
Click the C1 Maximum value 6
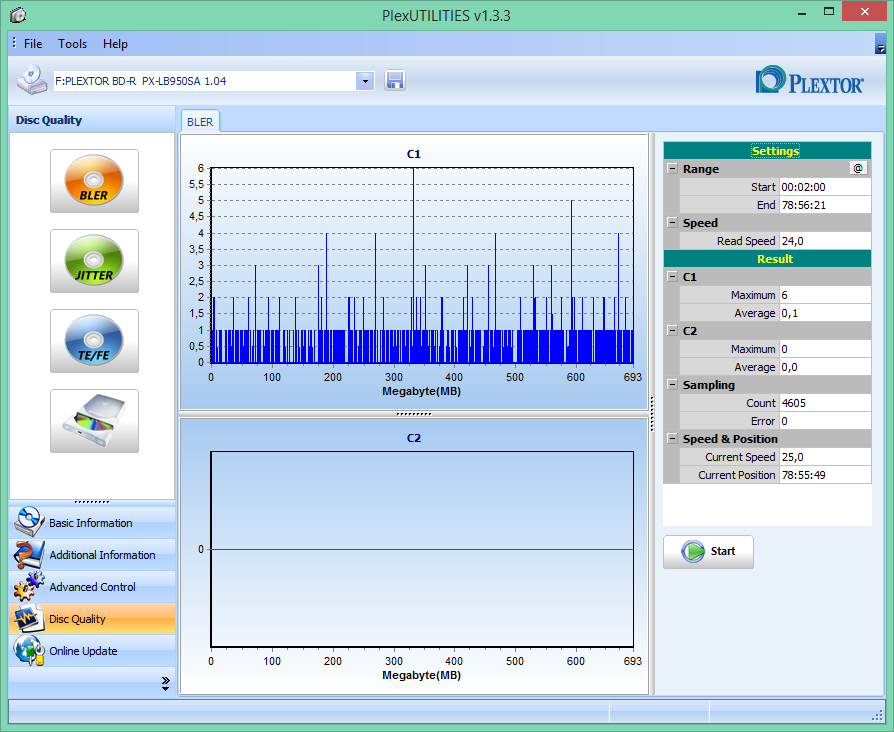[825, 295]
